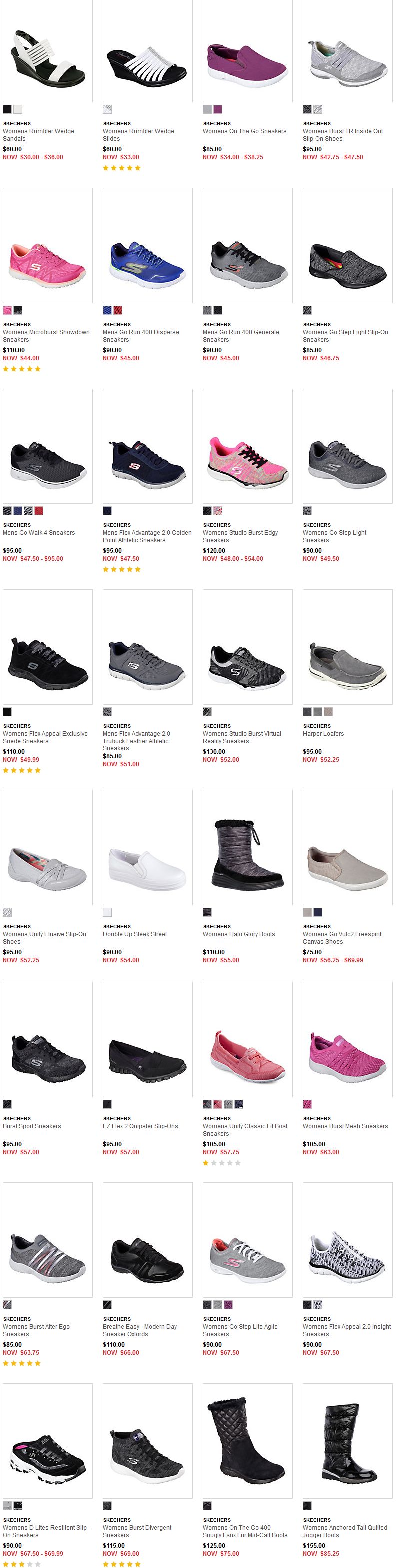Open Womens Studio Burst Edgy Sneakers image
The height and width of the screenshot is (1568, 405).
(x=248, y=446)
